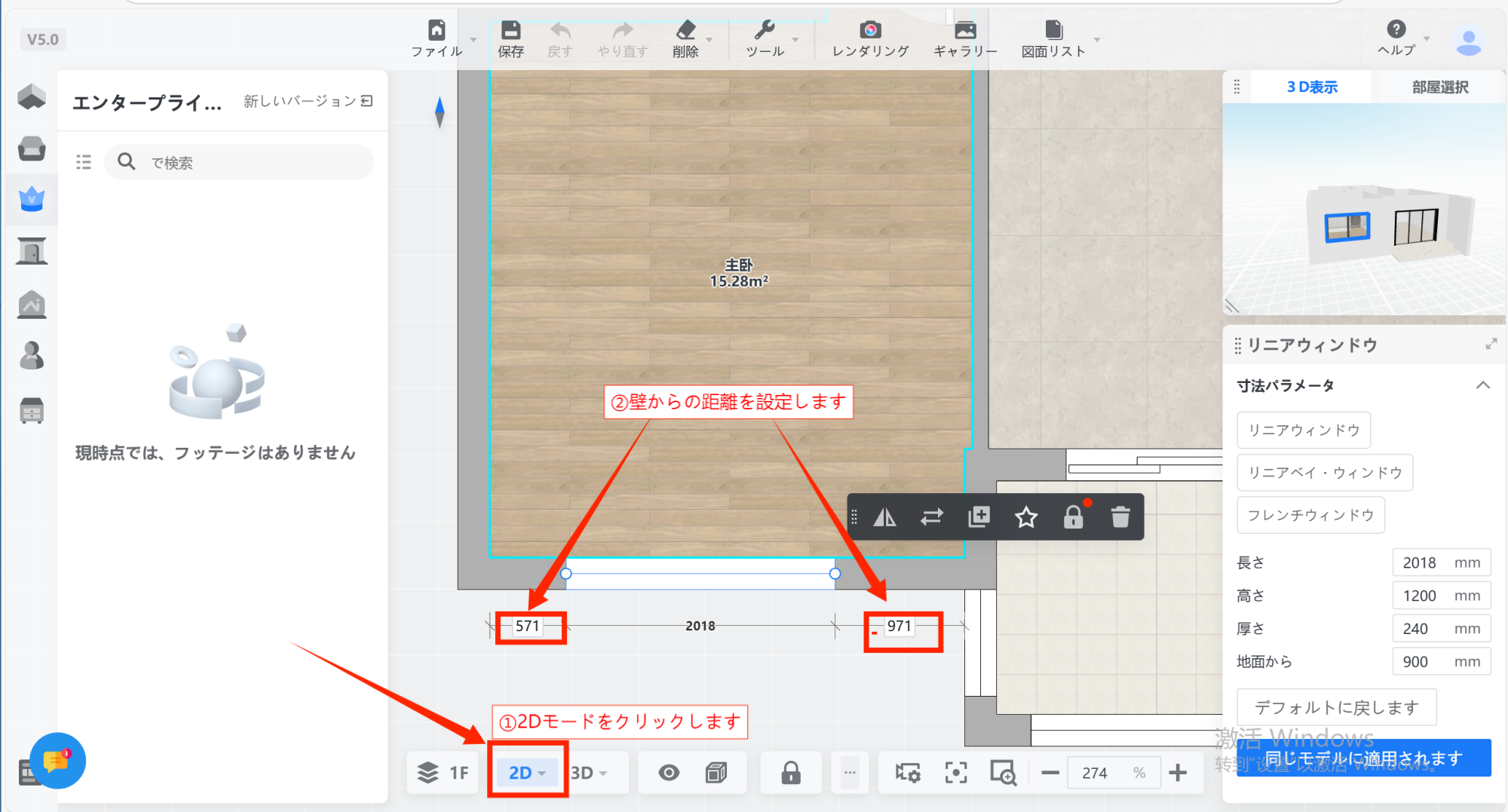The image size is (1508, 812).
Task: Open the AI design sidebar icon
Action: [x=32, y=305]
